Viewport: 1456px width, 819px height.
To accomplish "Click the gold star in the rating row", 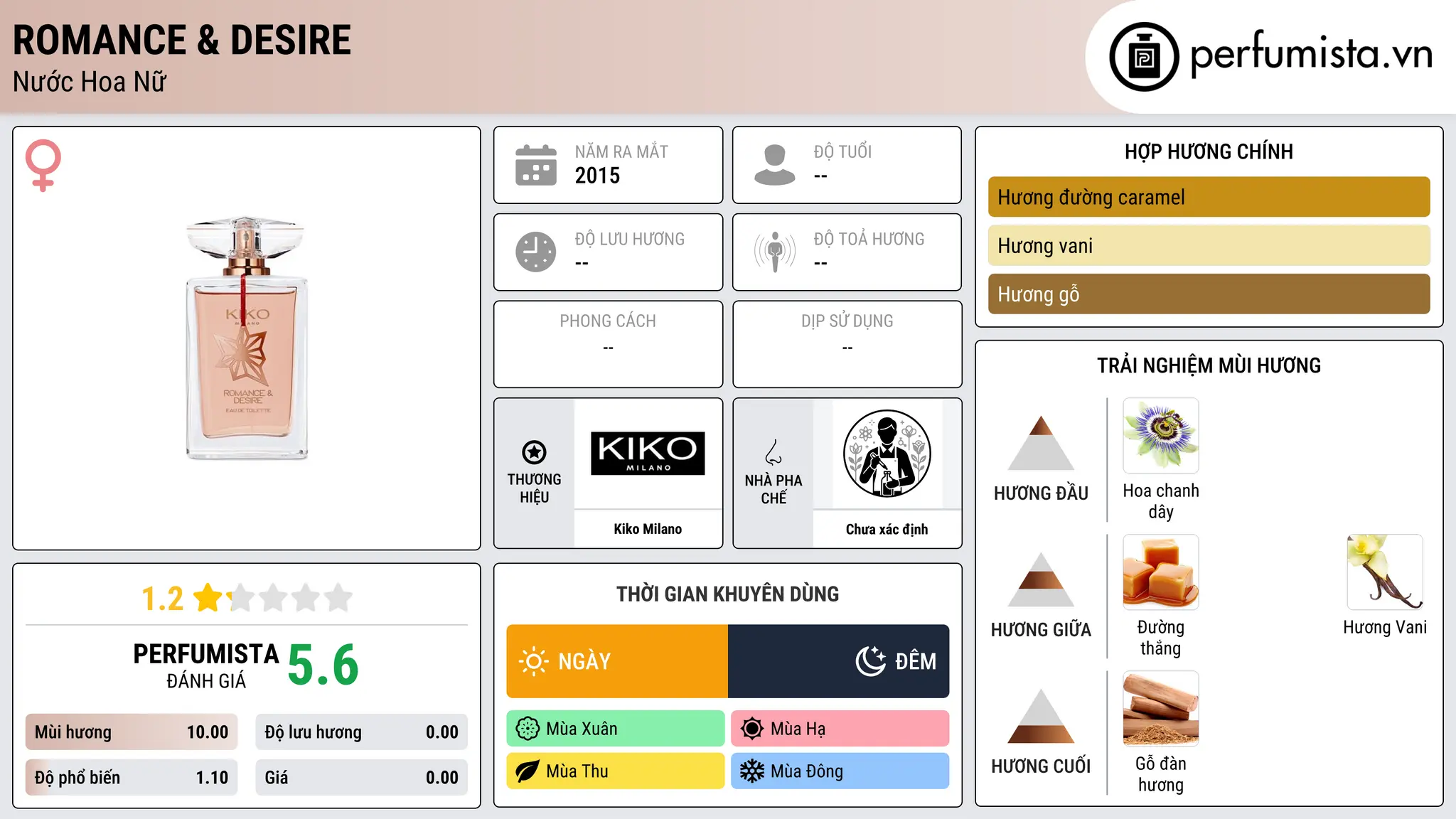I will coord(208,597).
